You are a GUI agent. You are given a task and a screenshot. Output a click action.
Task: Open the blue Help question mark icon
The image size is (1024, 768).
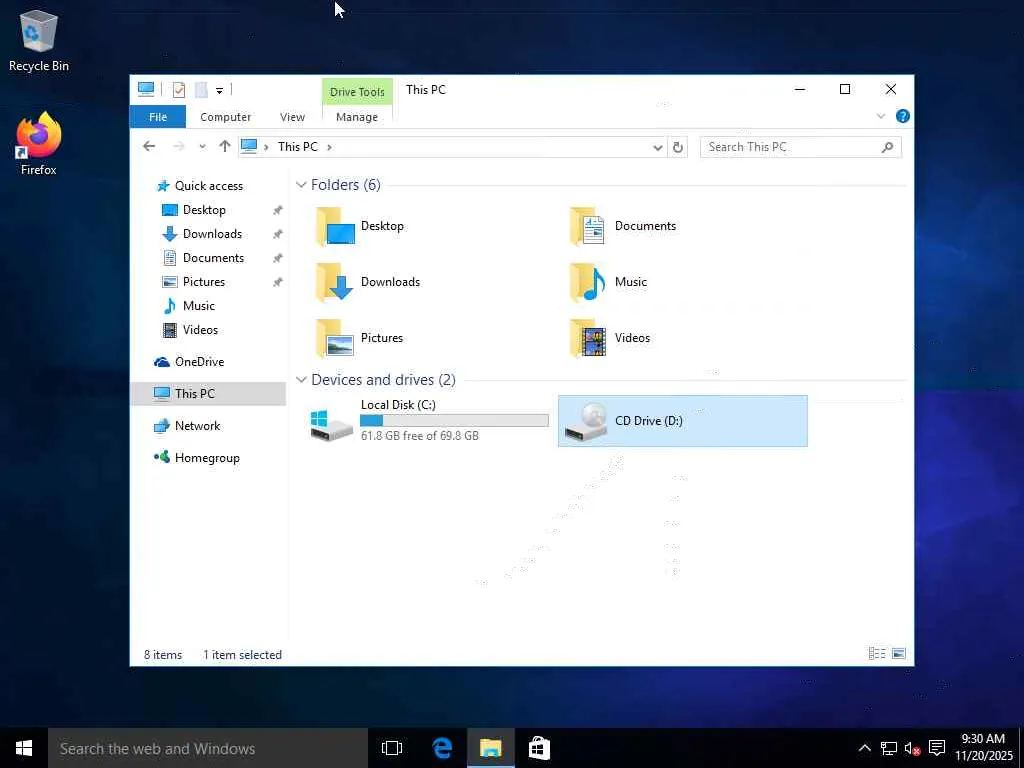(903, 116)
